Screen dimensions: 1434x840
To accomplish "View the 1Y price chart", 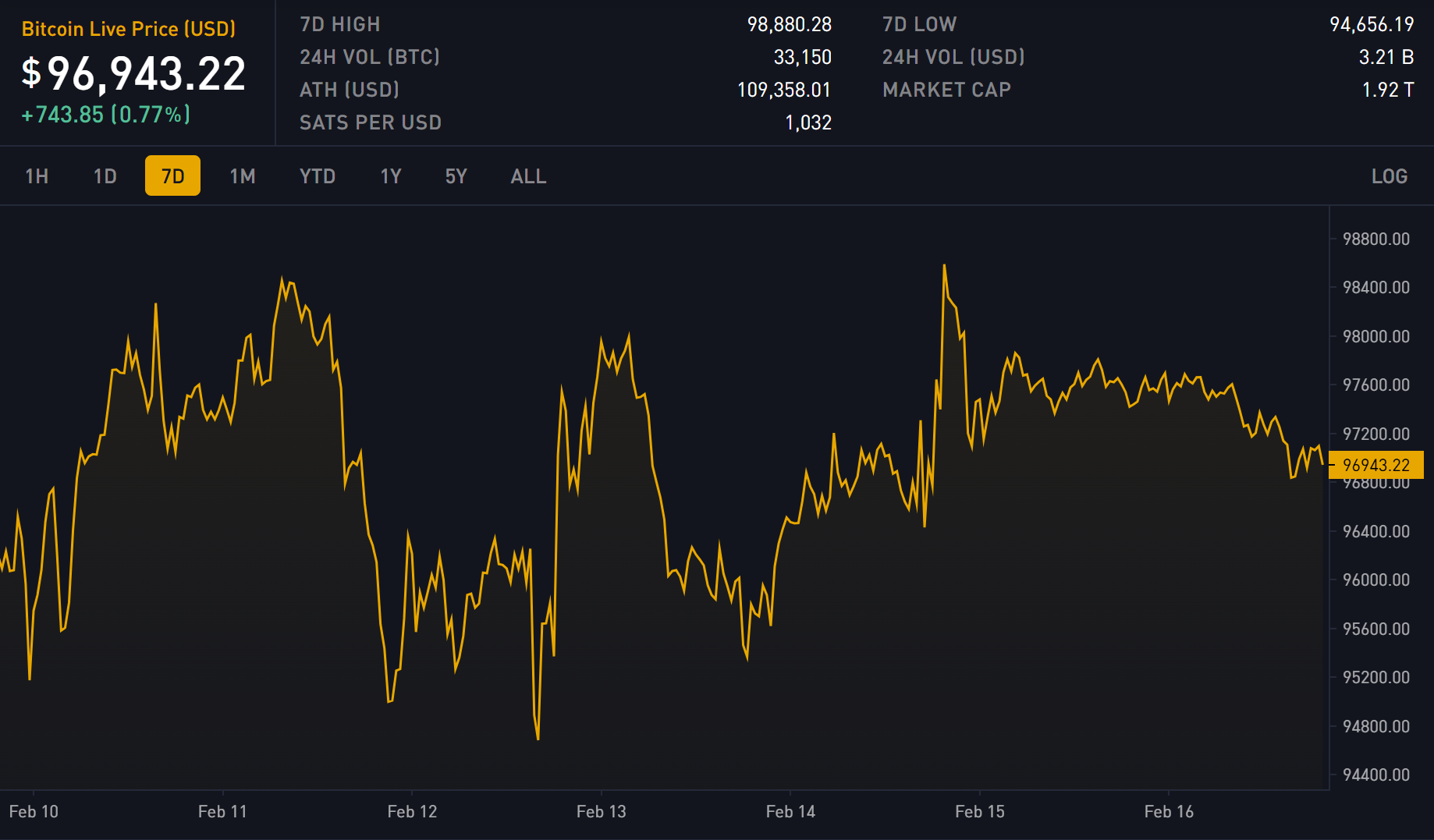I will (x=391, y=175).
